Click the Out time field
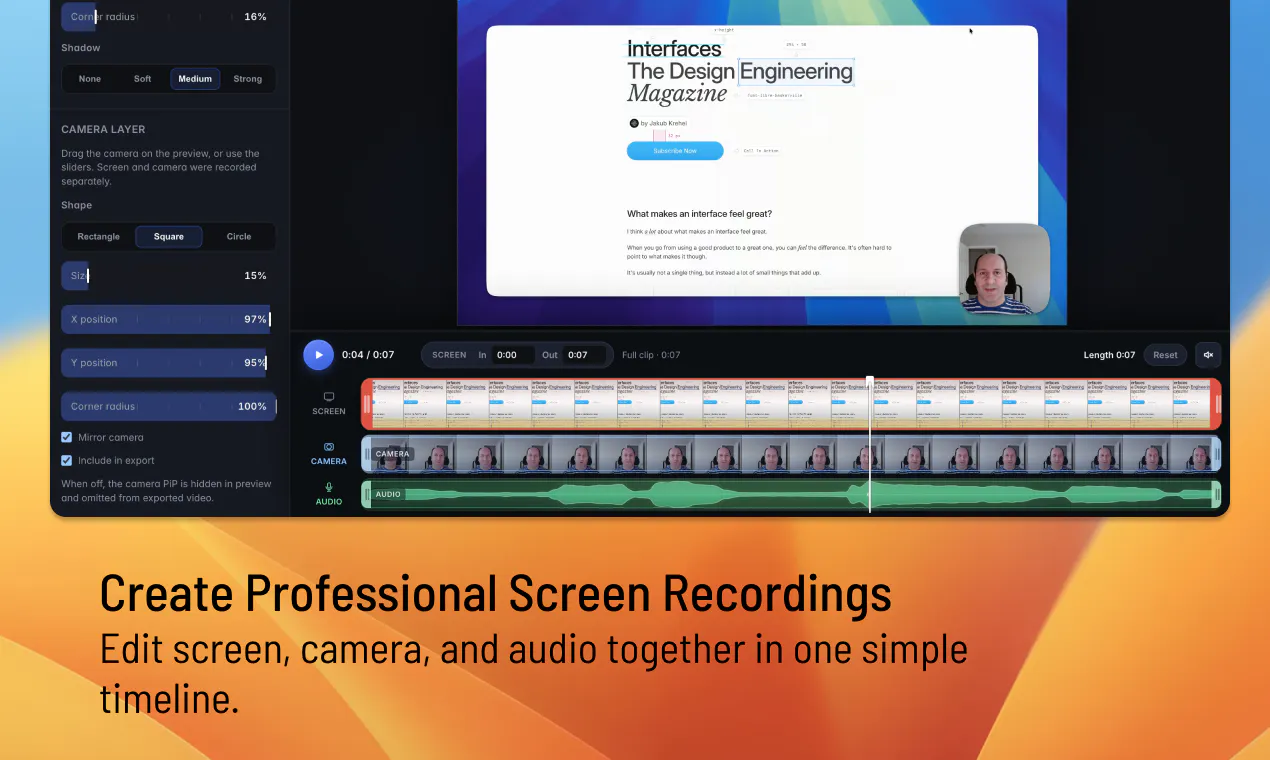This screenshot has height=760, width=1270. click(585, 355)
